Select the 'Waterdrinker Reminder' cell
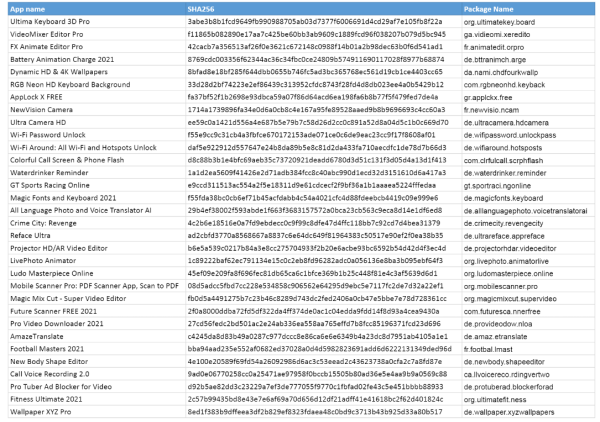 tap(96, 173)
